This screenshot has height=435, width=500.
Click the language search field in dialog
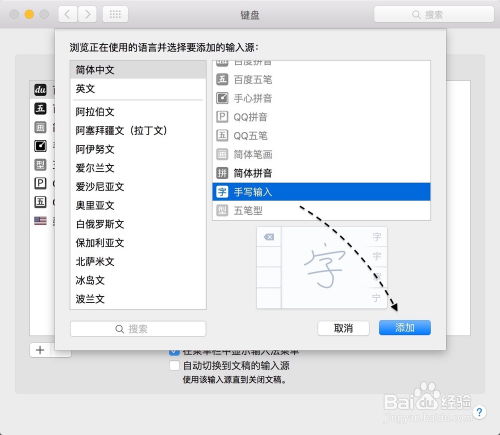(138, 329)
